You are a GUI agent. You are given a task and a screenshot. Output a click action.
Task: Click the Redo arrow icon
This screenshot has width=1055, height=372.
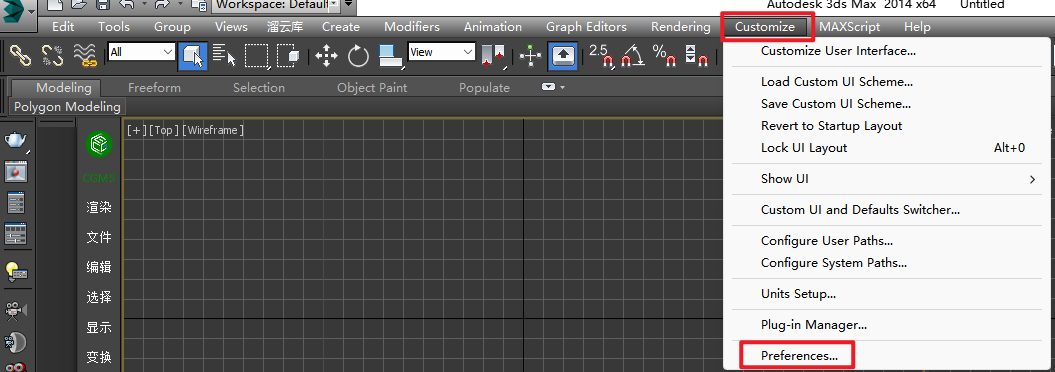pyautogui.click(x=161, y=5)
